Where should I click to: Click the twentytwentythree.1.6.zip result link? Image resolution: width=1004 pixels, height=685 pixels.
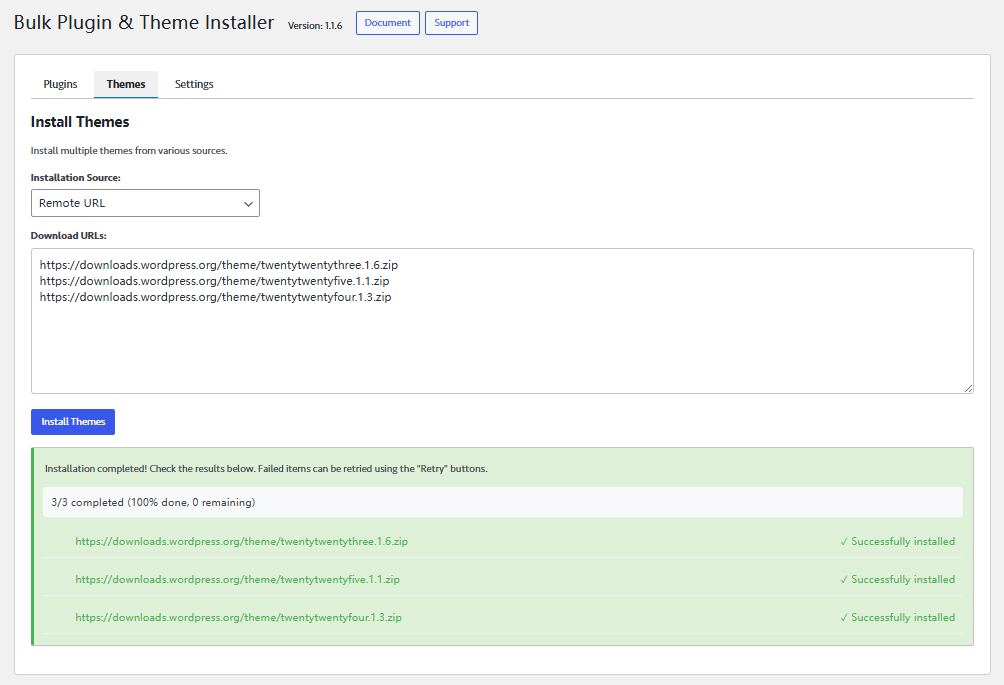point(241,542)
